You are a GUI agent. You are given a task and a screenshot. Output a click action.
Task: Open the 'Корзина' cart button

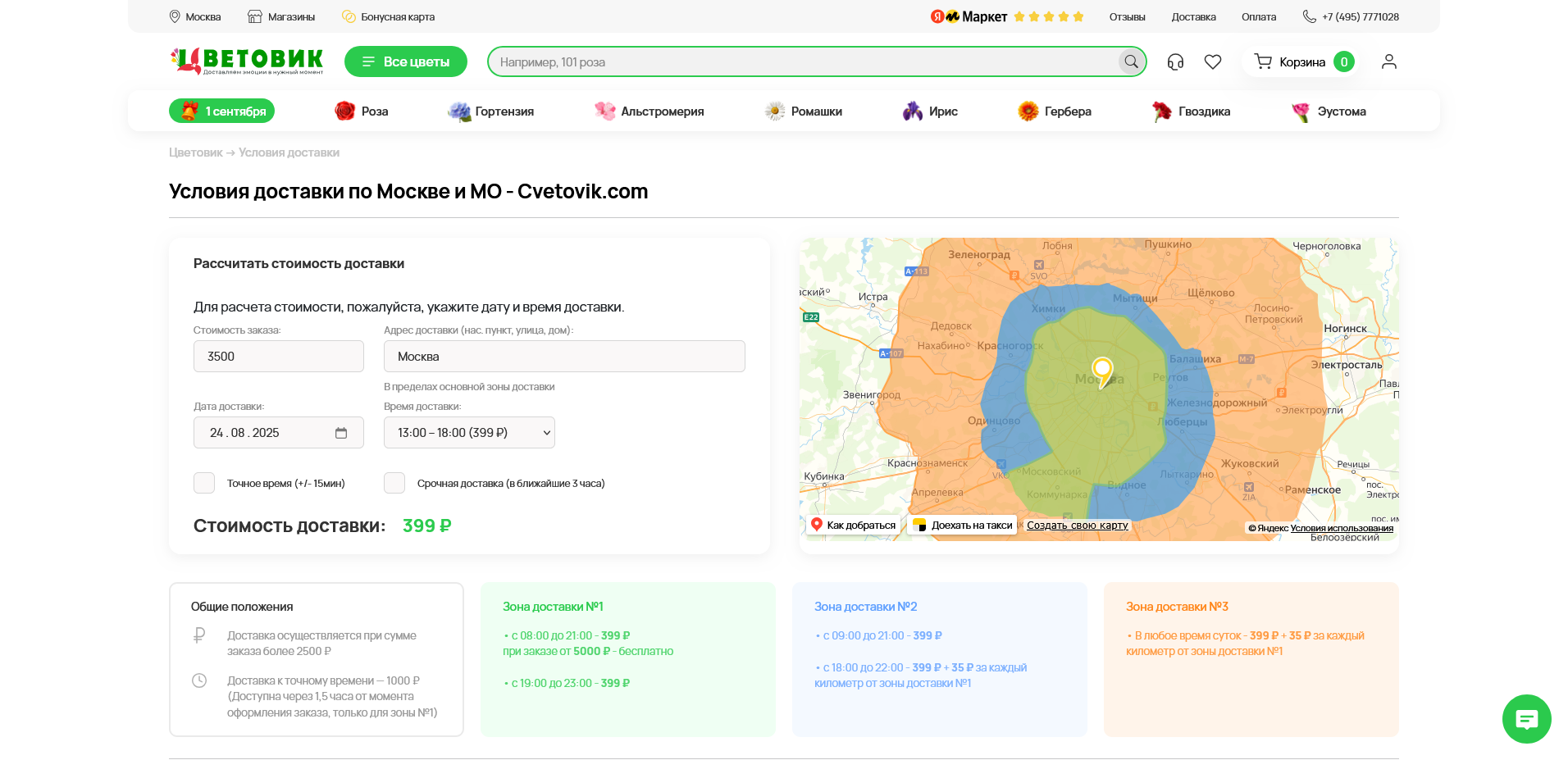click(x=1303, y=61)
